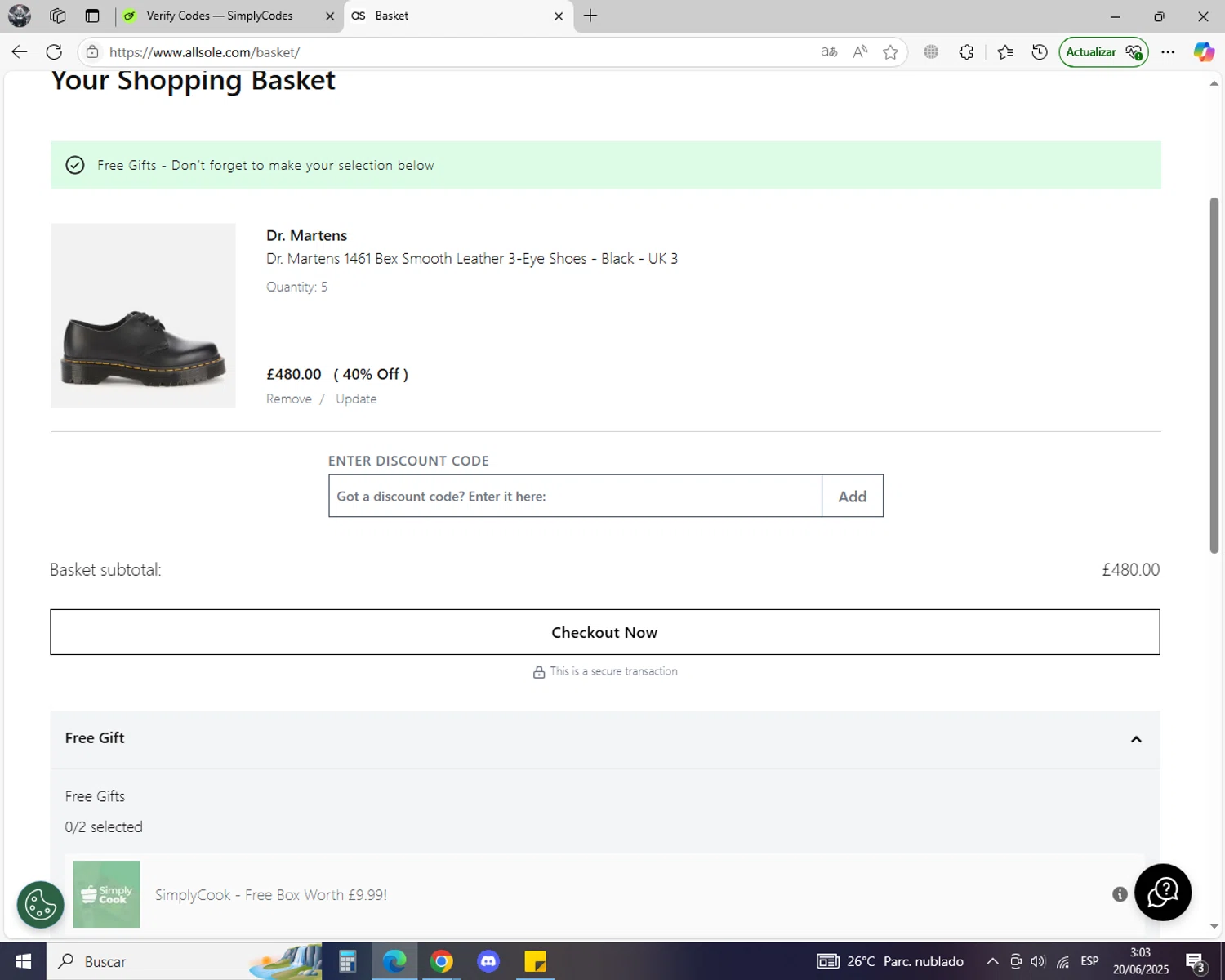This screenshot has height=980, width=1225.
Task: Click the browser back arrow
Action: click(x=20, y=52)
